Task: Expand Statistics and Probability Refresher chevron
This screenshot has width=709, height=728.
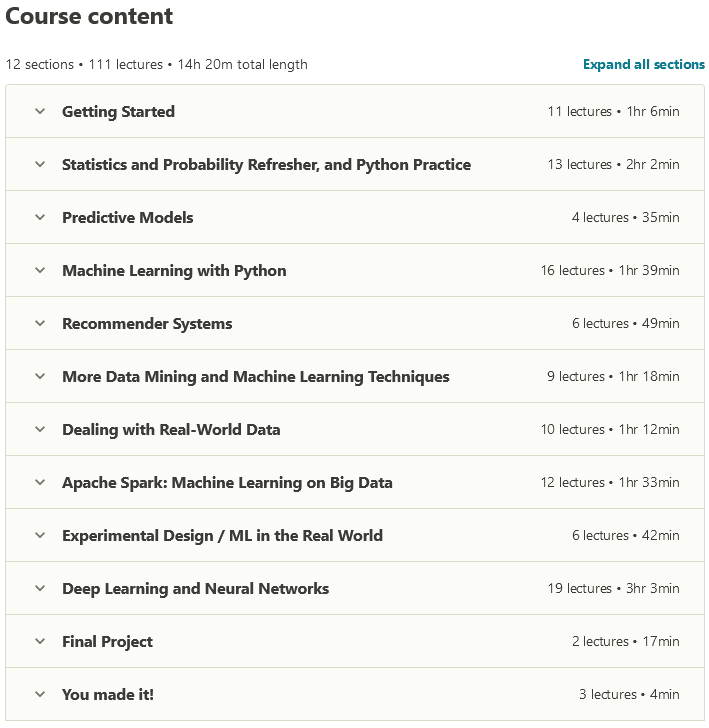Action: [40, 164]
